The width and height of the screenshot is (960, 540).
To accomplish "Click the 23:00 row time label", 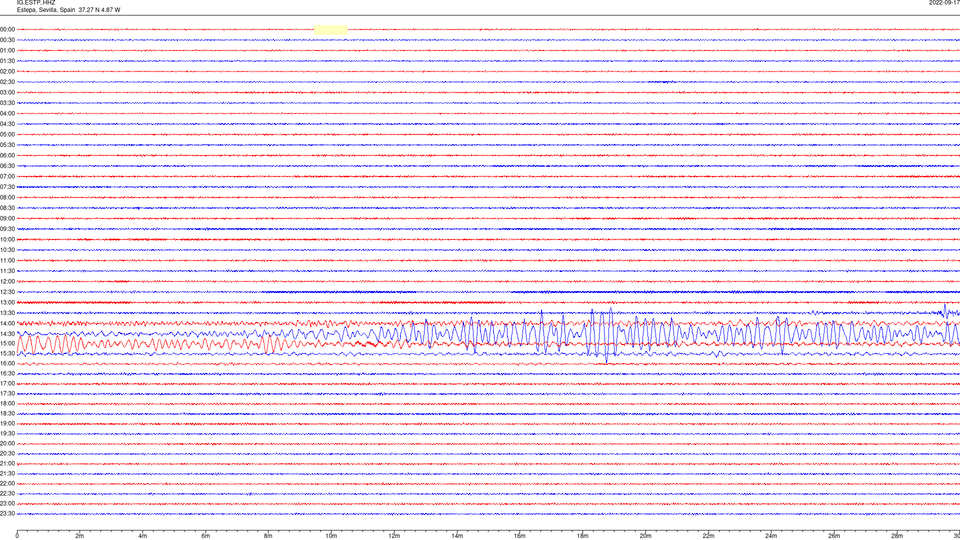I will pos(7,504).
